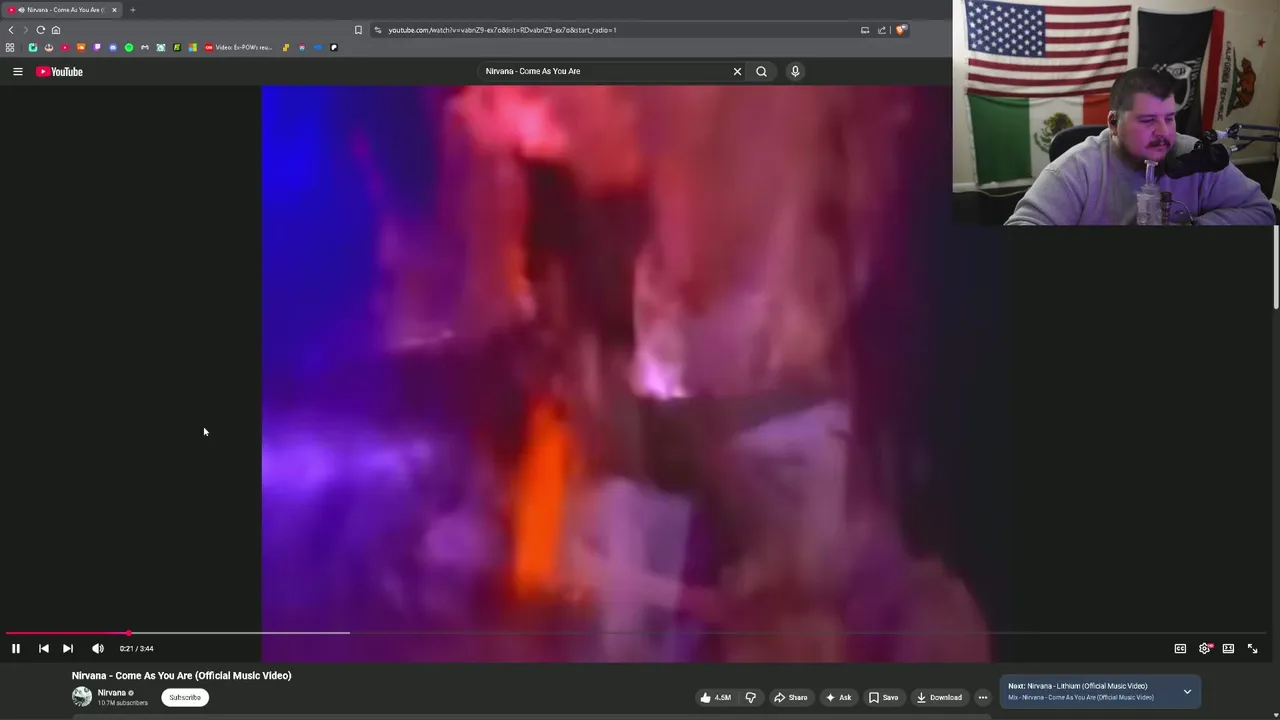Share this video
1280x720 pixels.
pyautogui.click(x=791, y=697)
